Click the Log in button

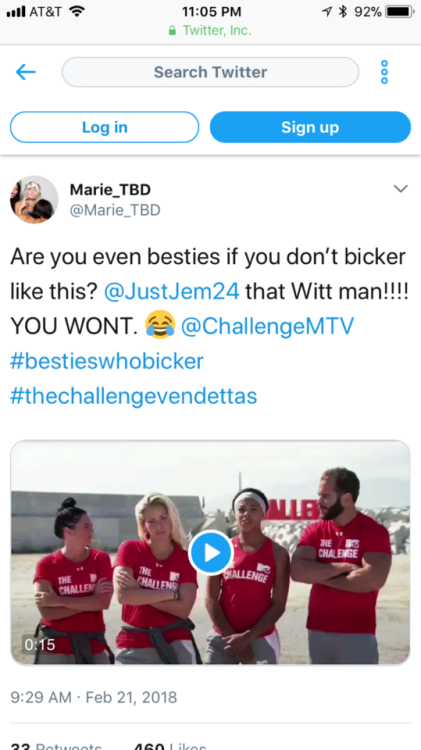point(105,127)
